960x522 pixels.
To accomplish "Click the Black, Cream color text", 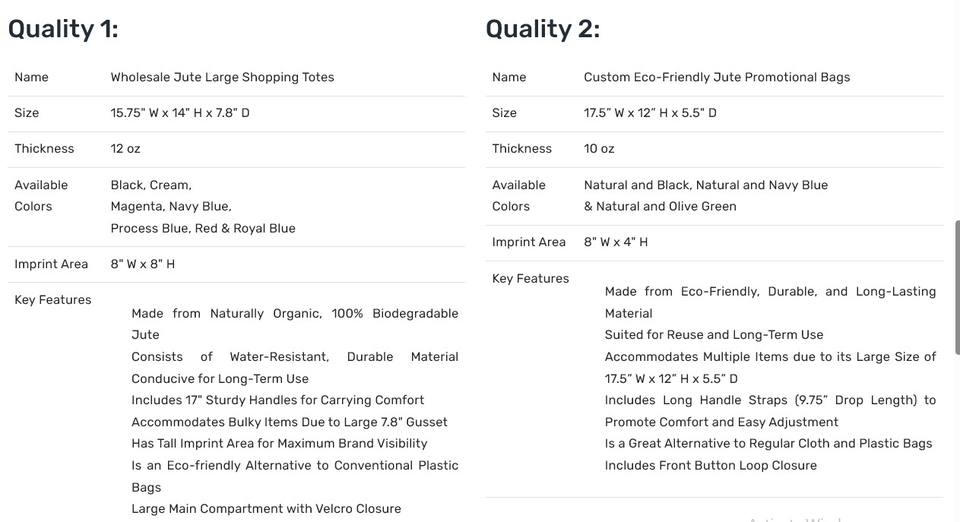I will pyautogui.click(x=151, y=185).
